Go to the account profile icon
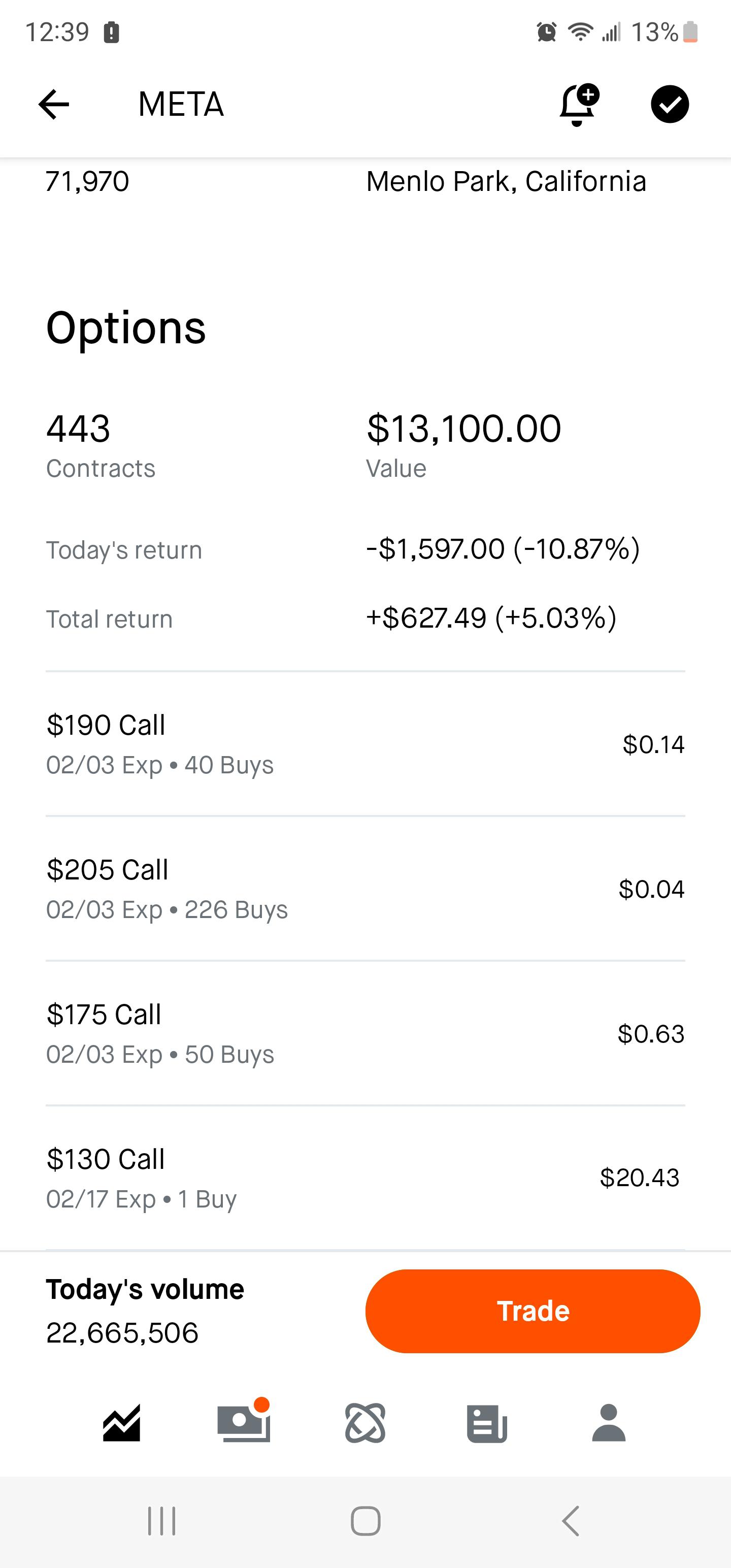This screenshot has height=1568, width=731. point(609,1423)
